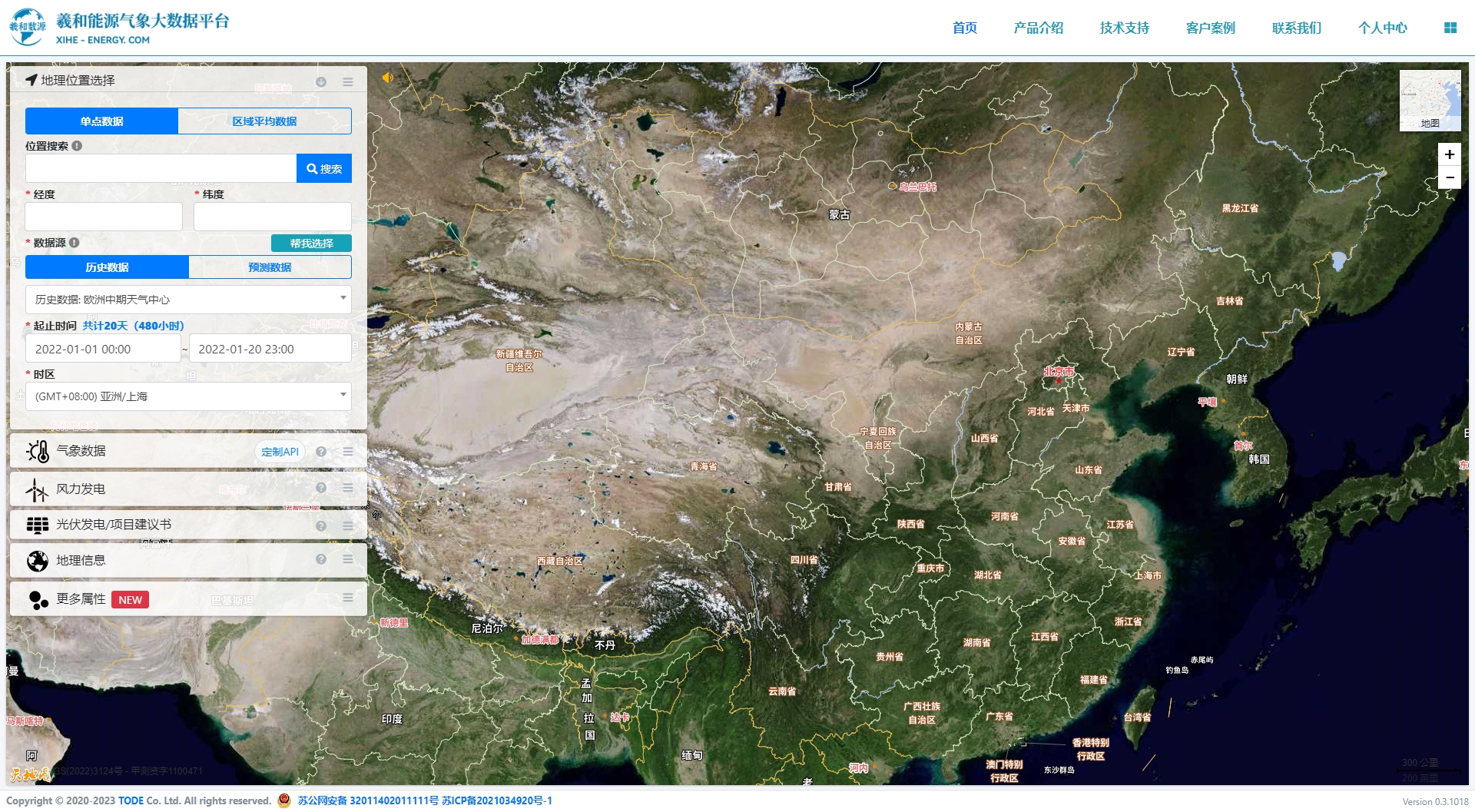The image size is (1475, 812).
Task: Click the 光伏发电/项目建议书 panel title
Action: click(x=114, y=525)
